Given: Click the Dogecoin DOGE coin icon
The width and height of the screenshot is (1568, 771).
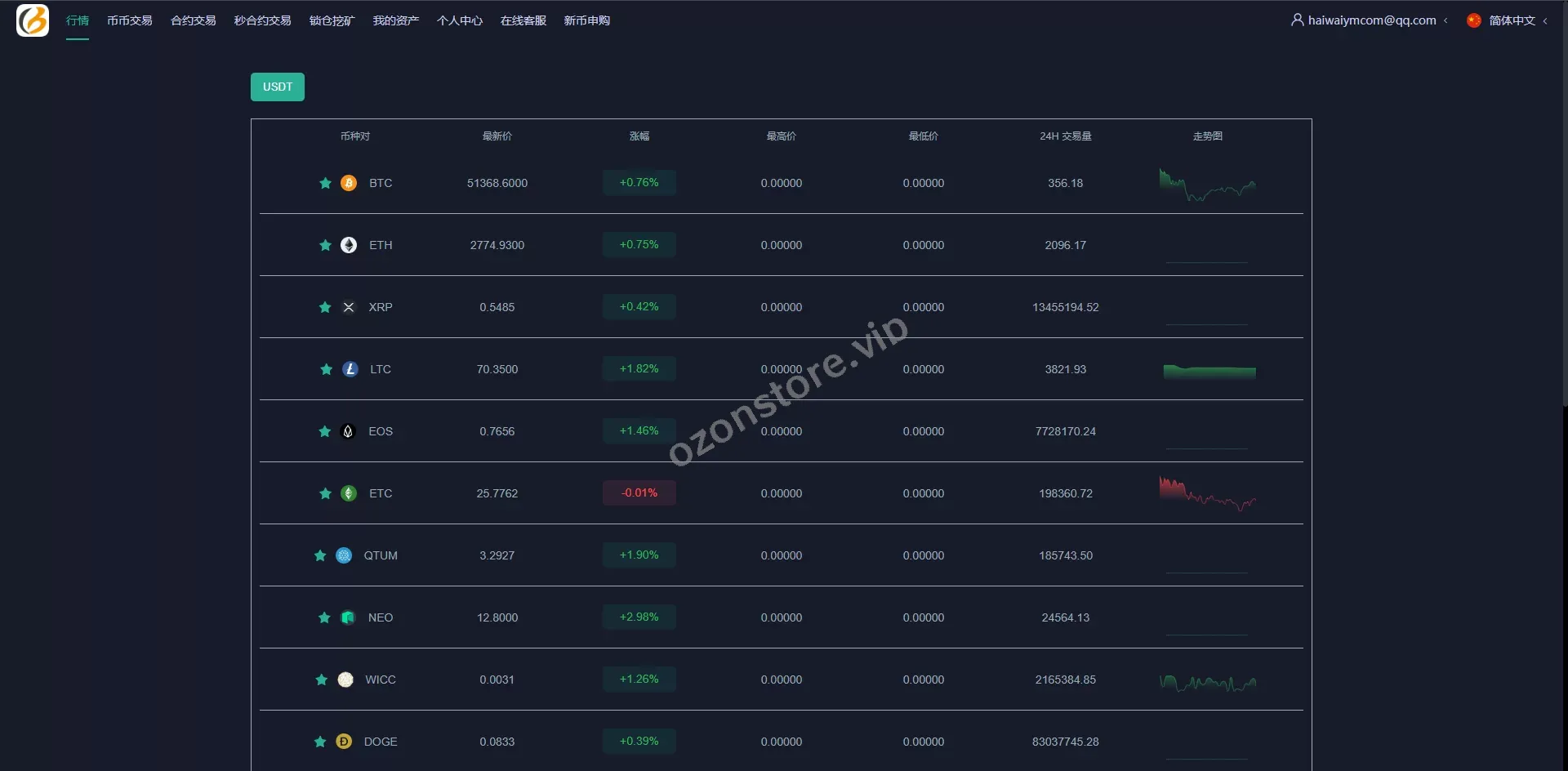Looking at the screenshot, I should [x=344, y=742].
